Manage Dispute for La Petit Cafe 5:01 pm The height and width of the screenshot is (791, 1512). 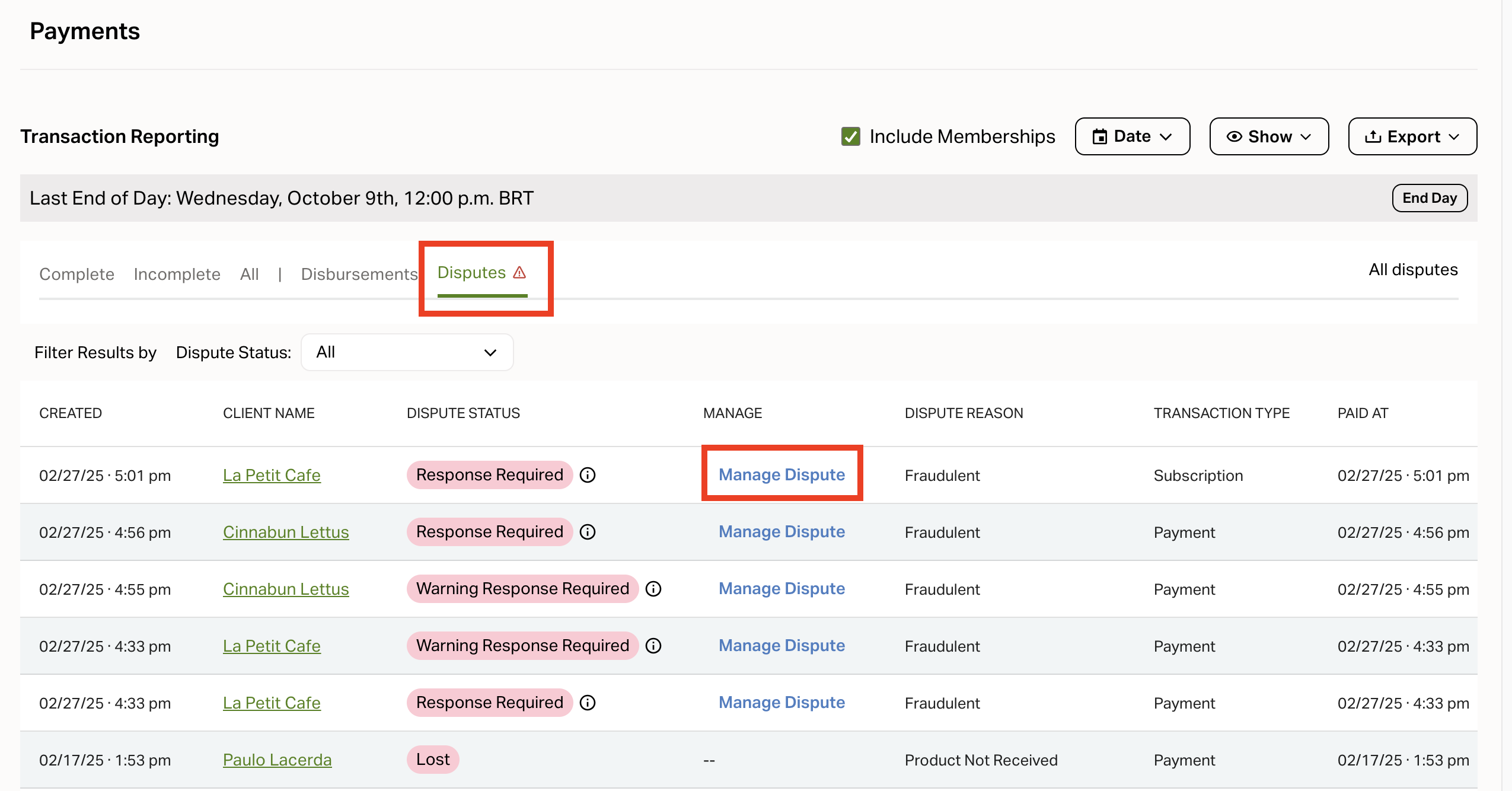[781, 474]
